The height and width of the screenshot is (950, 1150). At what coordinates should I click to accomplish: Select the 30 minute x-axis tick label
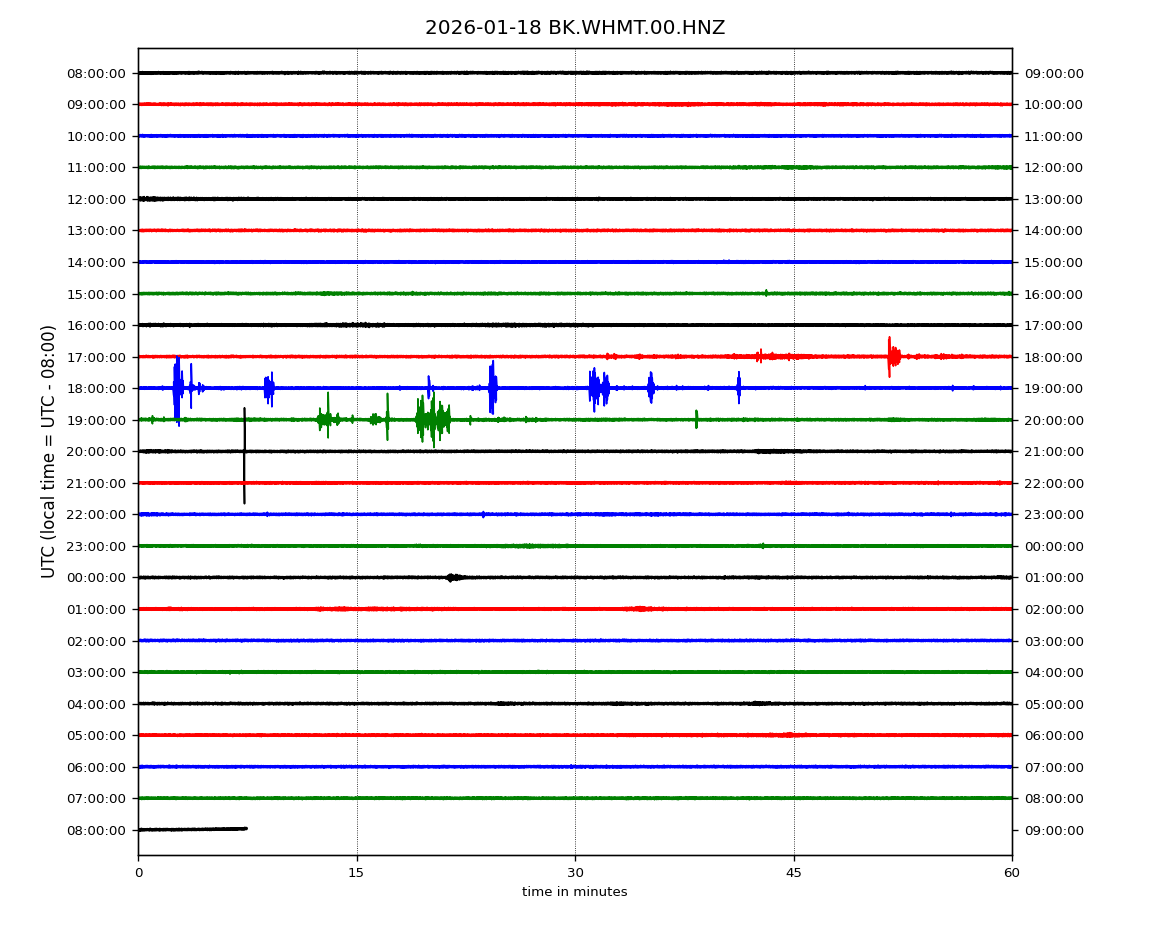575,873
